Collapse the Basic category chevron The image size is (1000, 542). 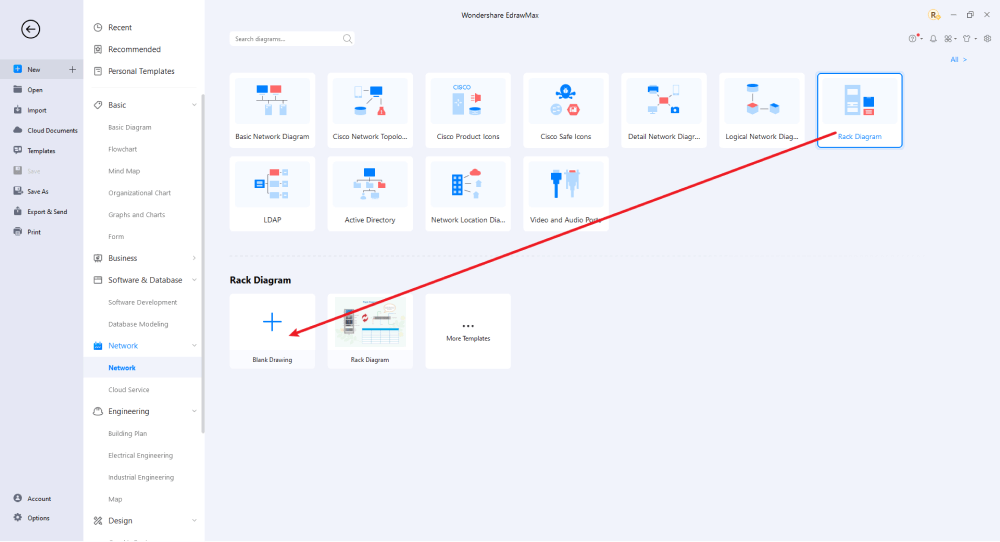point(194,105)
